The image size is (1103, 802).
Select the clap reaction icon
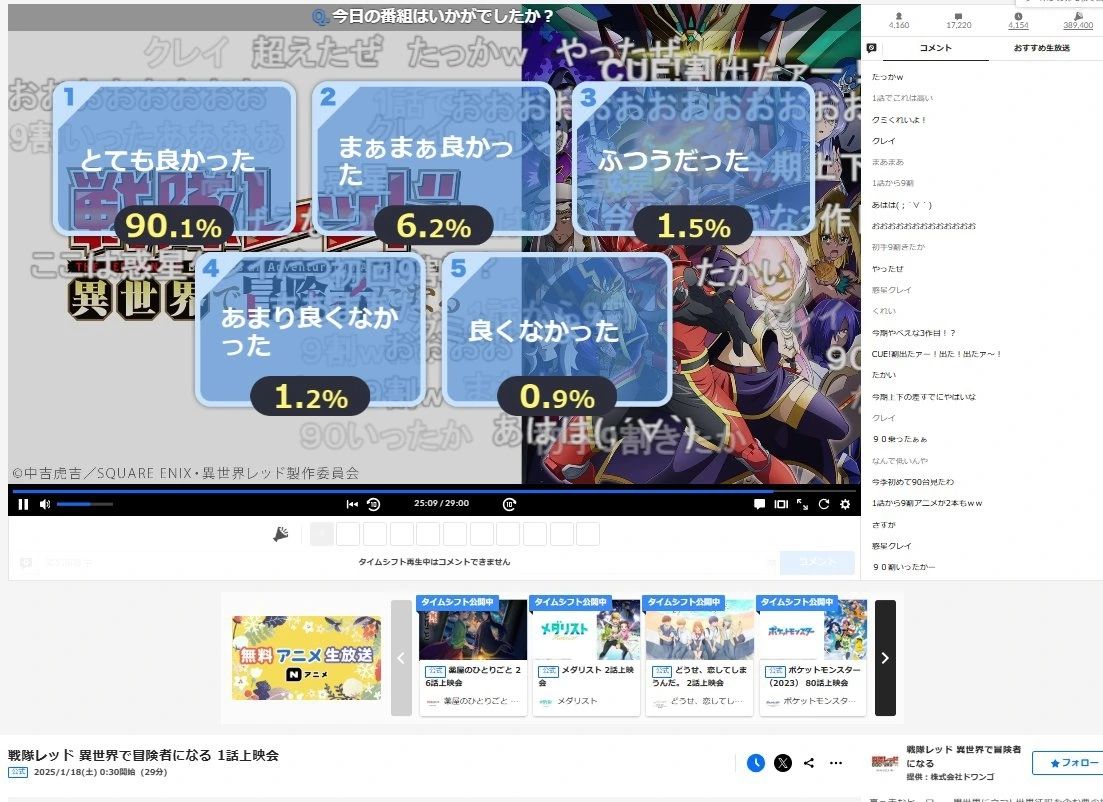point(281,533)
